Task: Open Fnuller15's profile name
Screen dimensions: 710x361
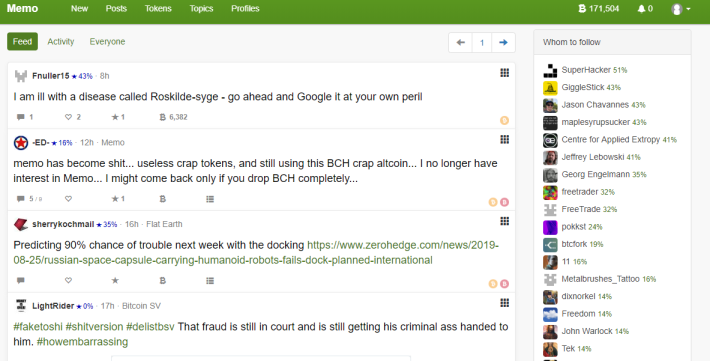Action: [x=51, y=76]
